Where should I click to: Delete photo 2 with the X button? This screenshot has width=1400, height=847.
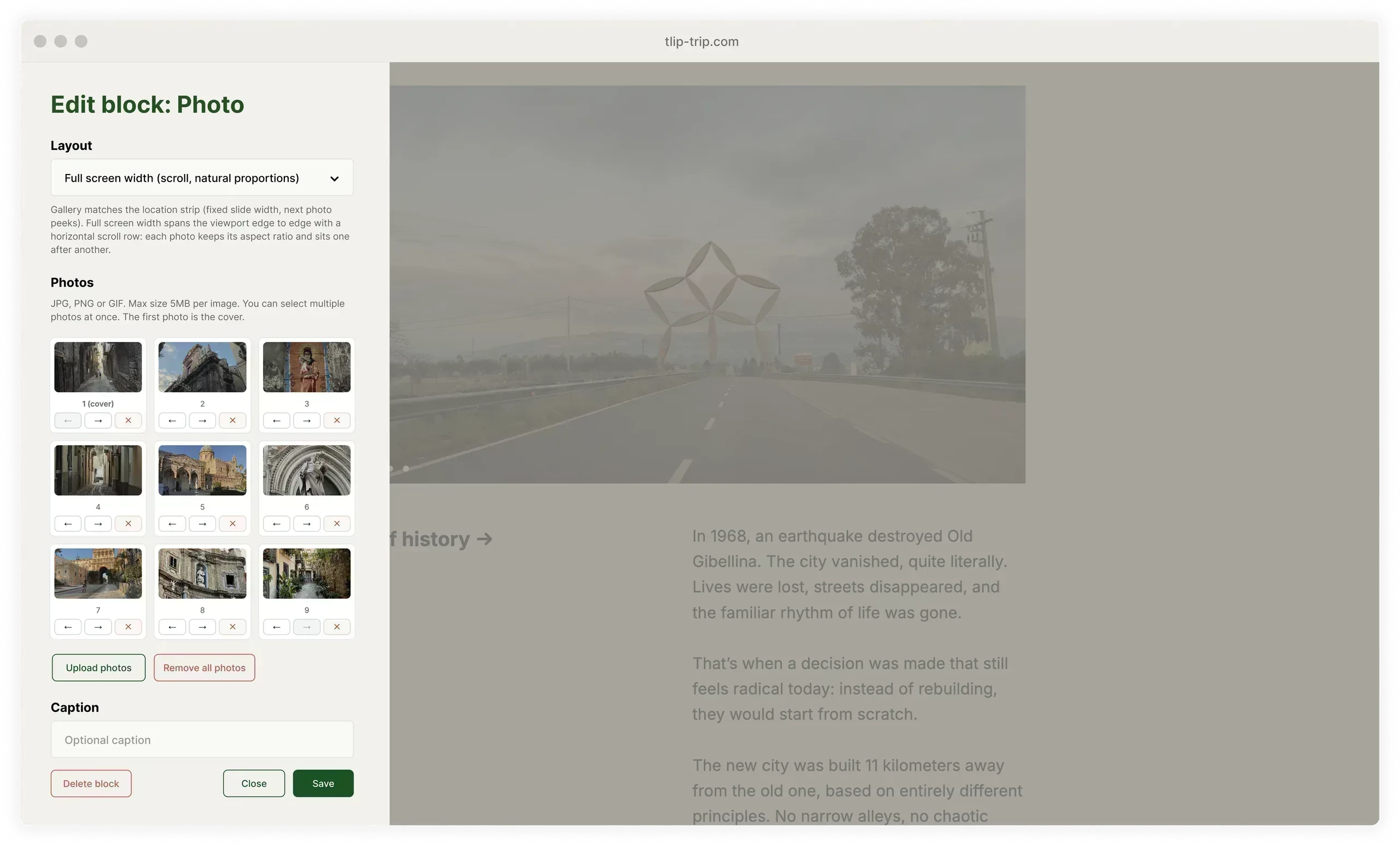[x=232, y=421]
